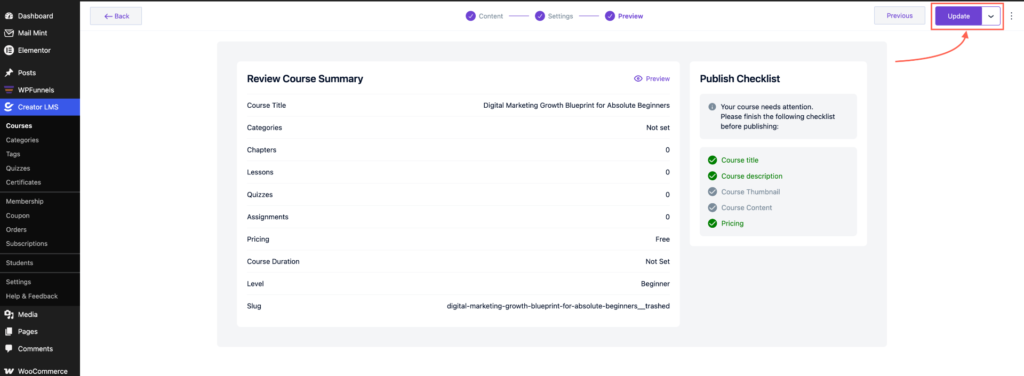Image resolution: width=1024 pixels, height=376 pixels.
Task: Click the three-dot more options icon
Action: point(1011,16)
